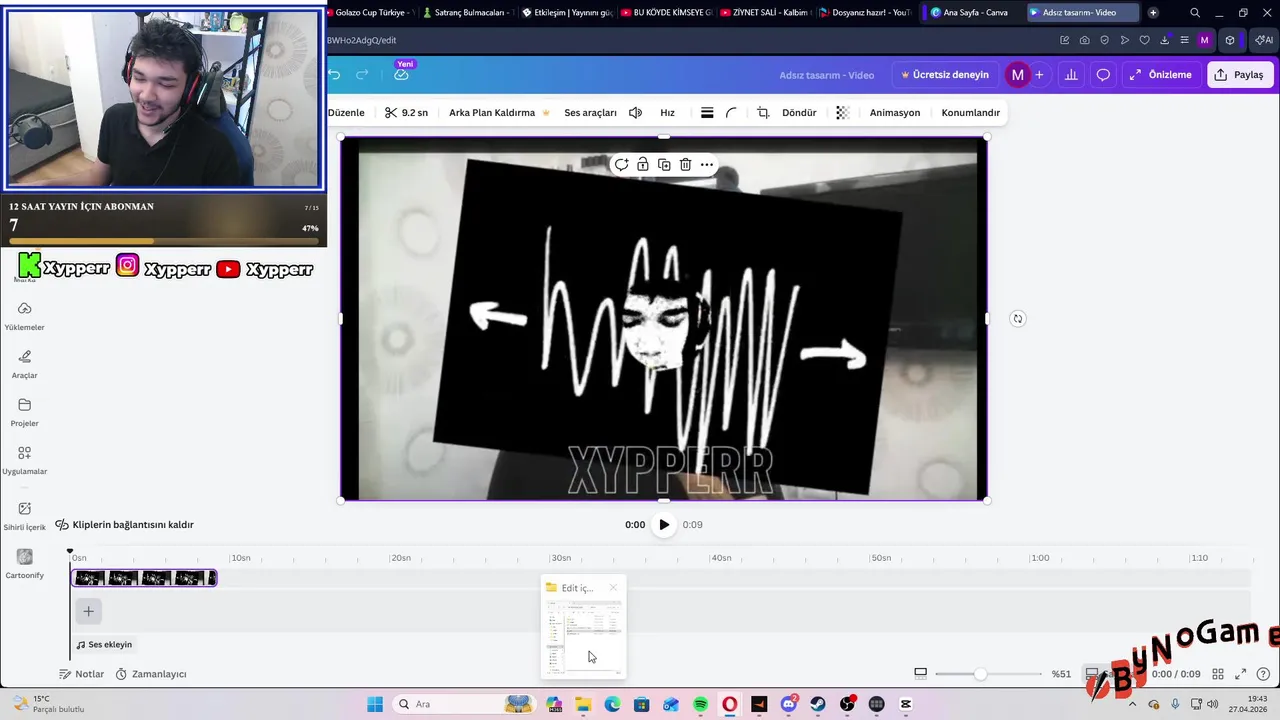This screenshot has height=720, width=1280.
Task: Open the help question mark icon
Action: tap(1263, 674)
